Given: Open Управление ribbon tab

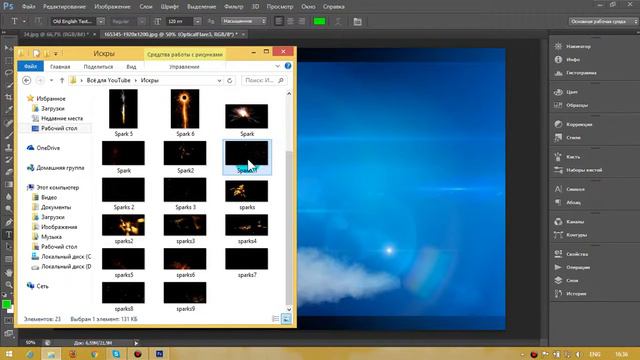Looking at the screenshot, I should coord(184,67).
